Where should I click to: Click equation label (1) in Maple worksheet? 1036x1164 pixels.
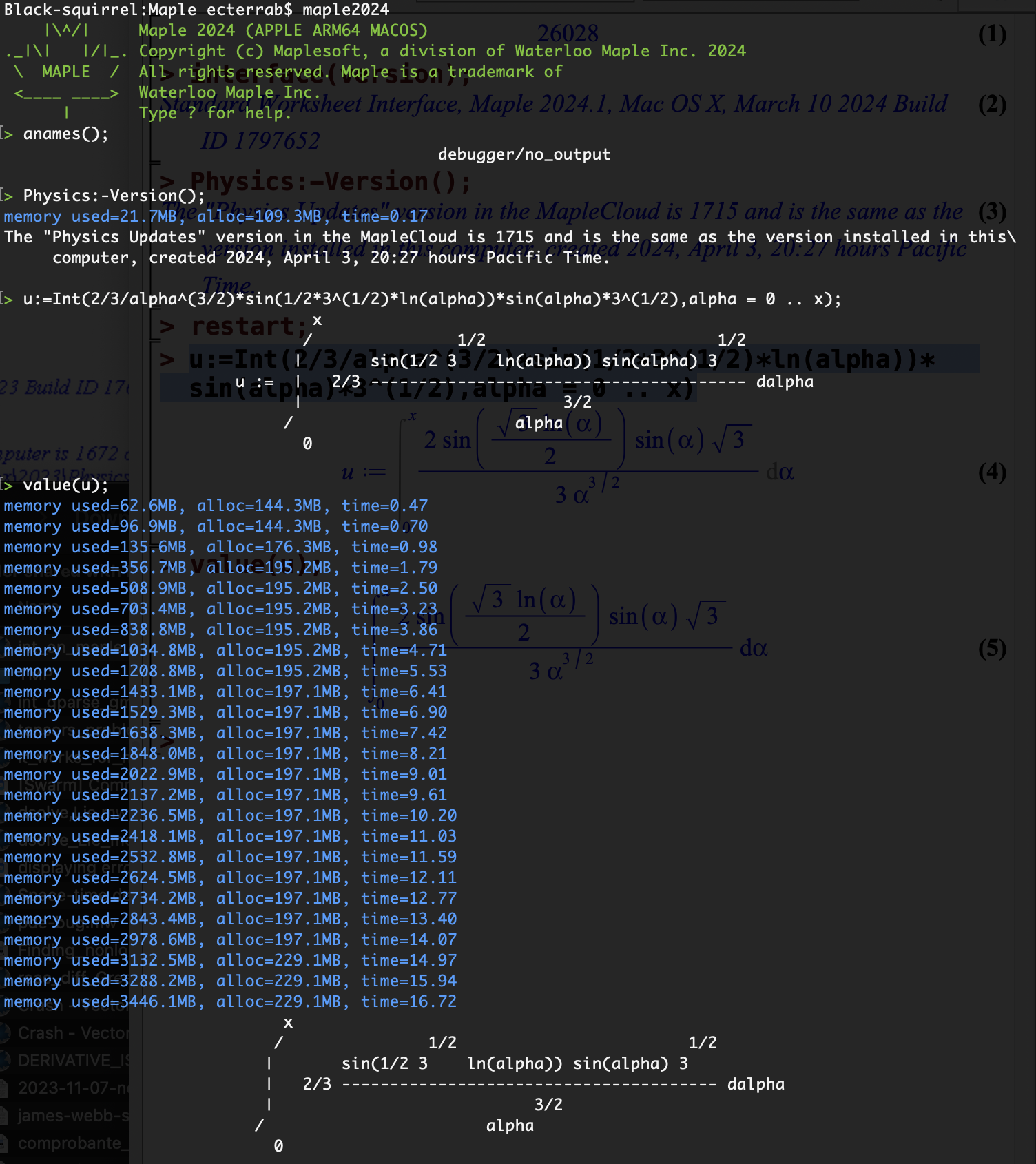pyautogui.click(x=992, y=34)
